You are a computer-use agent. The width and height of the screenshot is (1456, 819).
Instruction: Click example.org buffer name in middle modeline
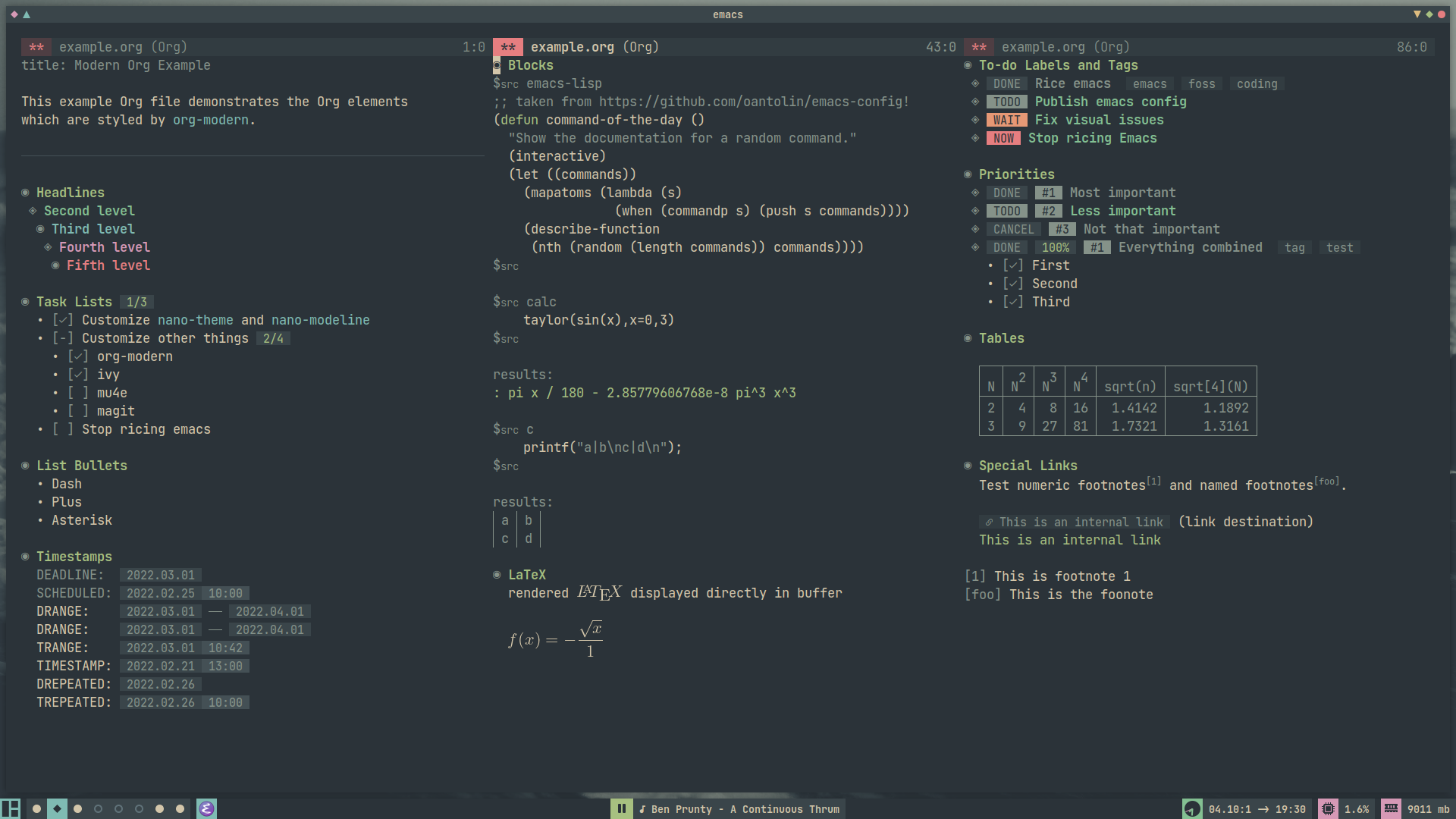(573, 47)
